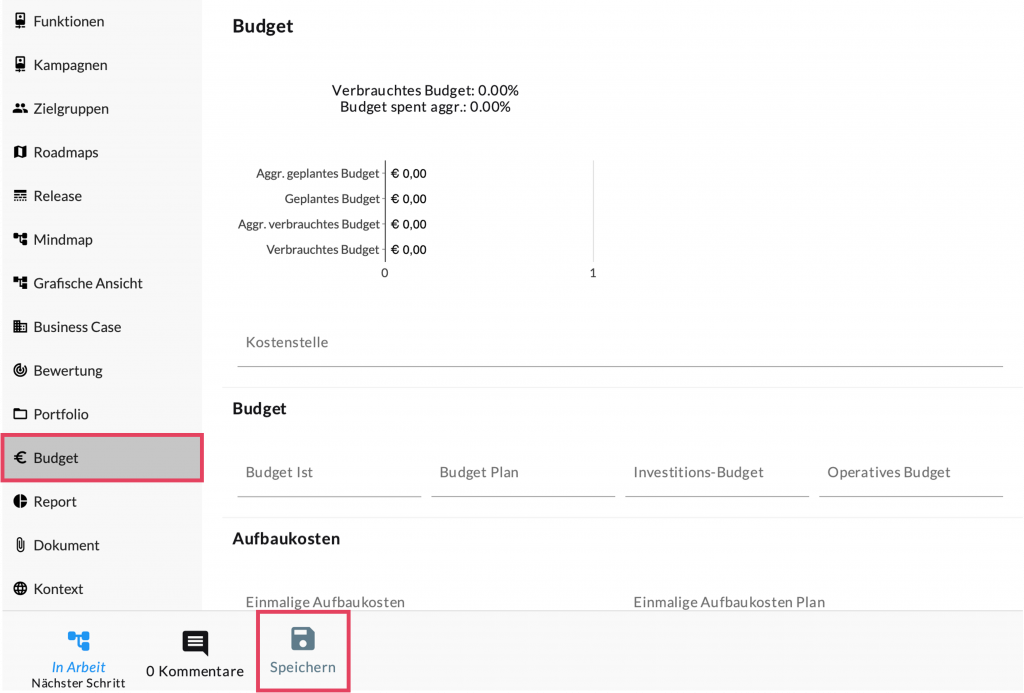Click the Speichern floppy disk icon

(x=302, y=640)
